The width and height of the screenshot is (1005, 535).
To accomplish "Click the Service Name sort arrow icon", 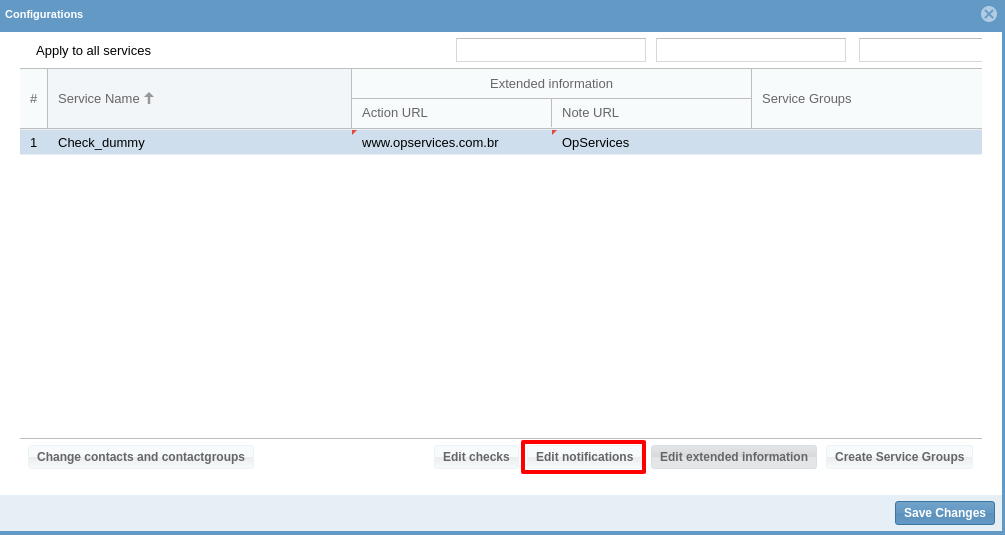I will click(149, 98).
